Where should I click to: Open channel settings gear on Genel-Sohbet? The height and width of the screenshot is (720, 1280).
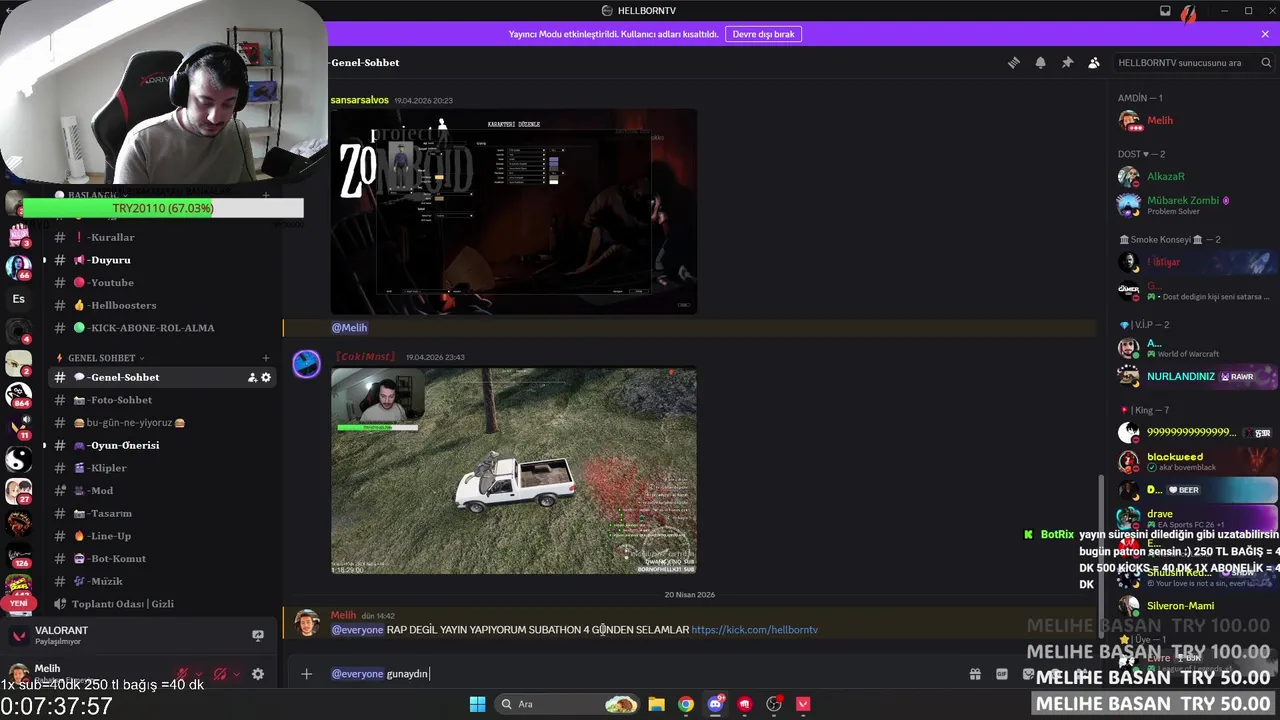tap(266, 377)
